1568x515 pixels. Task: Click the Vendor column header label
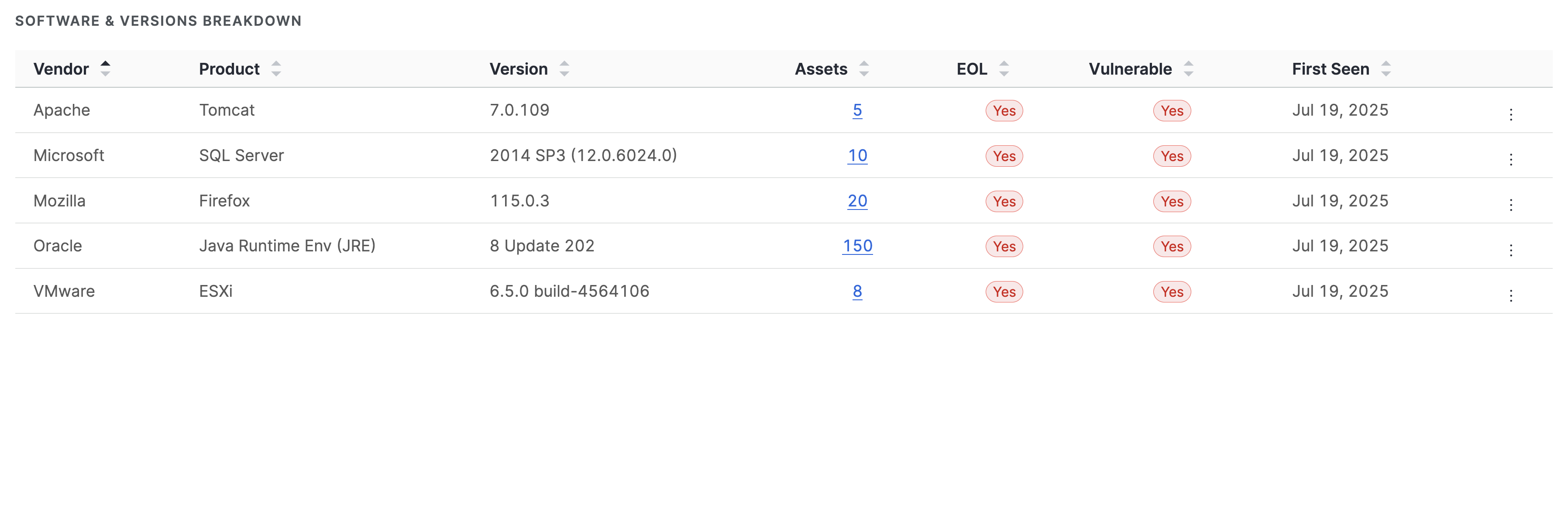click(x=61, y=69)
